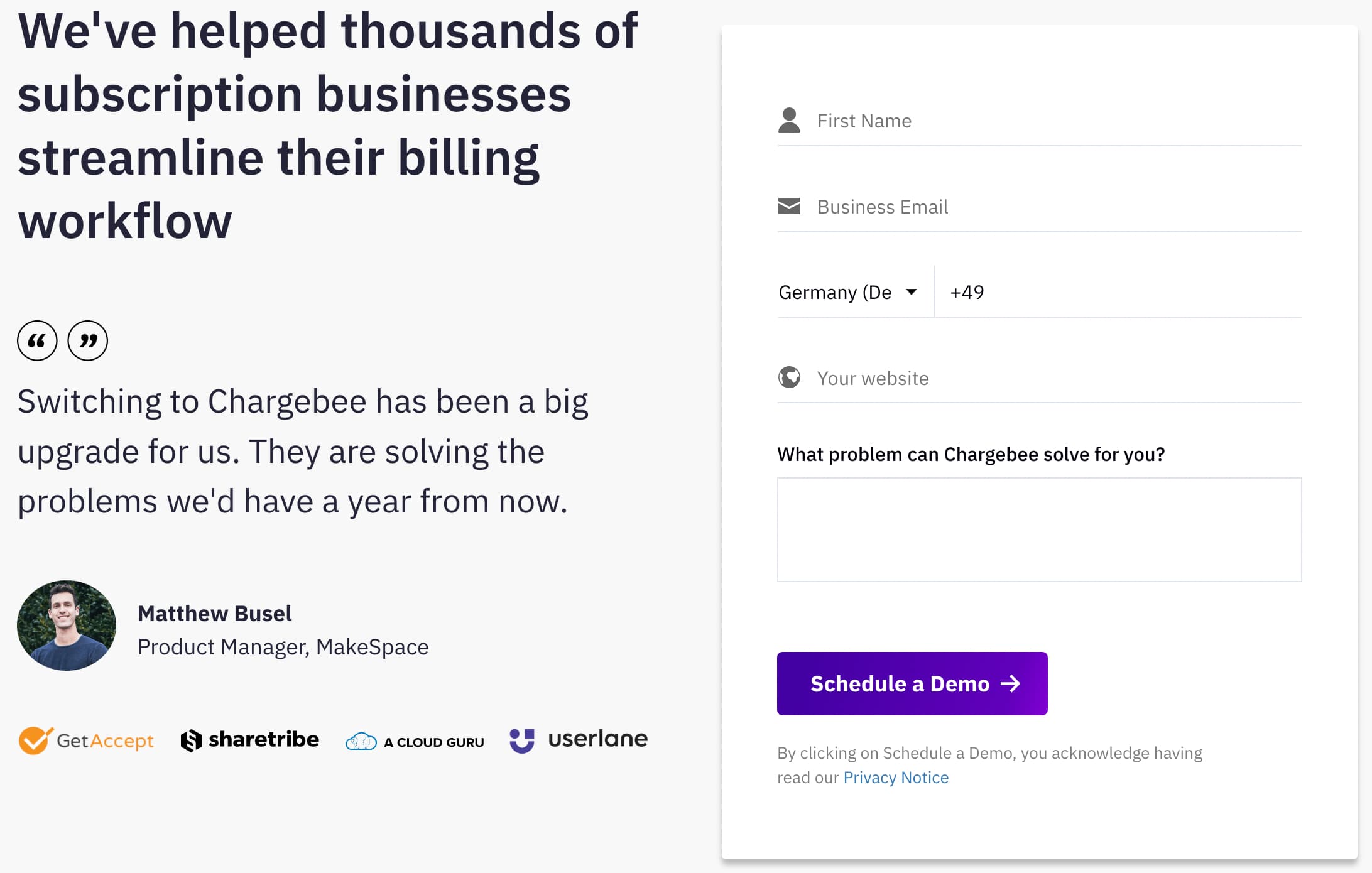Click the person icon beside First Name

point(789,120)
